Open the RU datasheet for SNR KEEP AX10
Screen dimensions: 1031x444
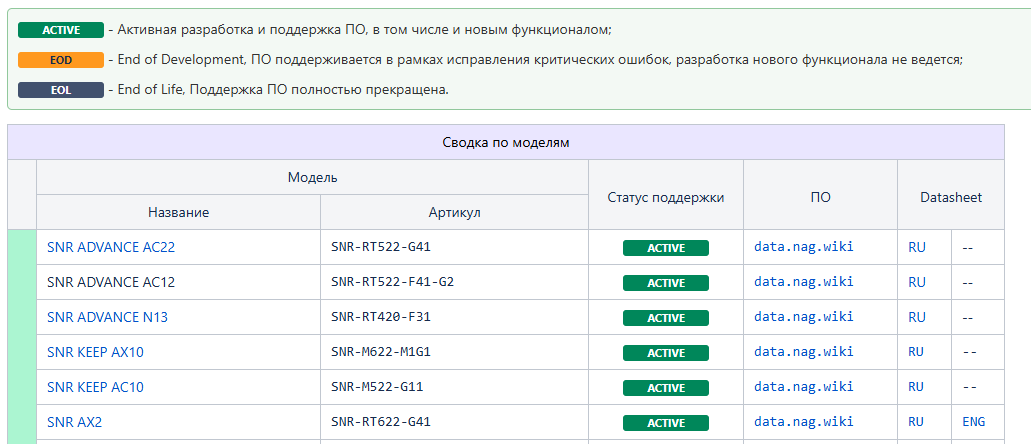[916, 352]
